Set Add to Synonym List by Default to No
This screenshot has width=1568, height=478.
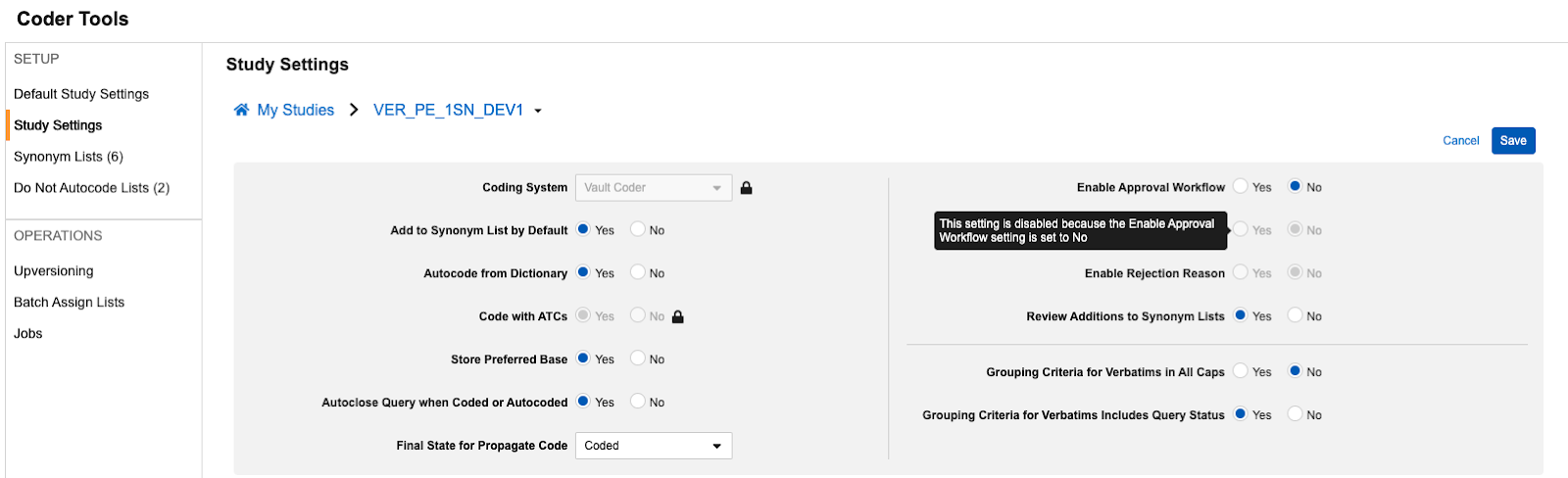point(638,229)
